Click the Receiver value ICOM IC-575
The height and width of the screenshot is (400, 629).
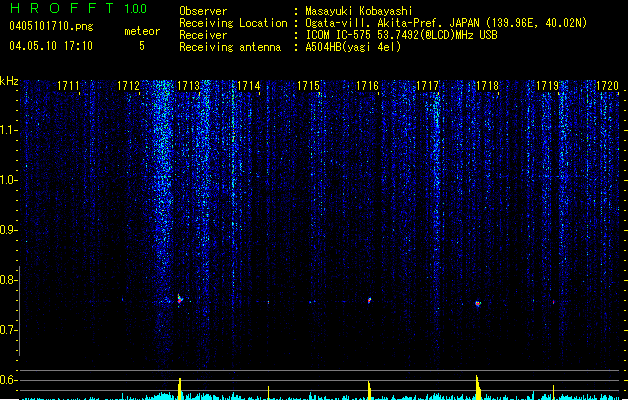pos(339,35)
